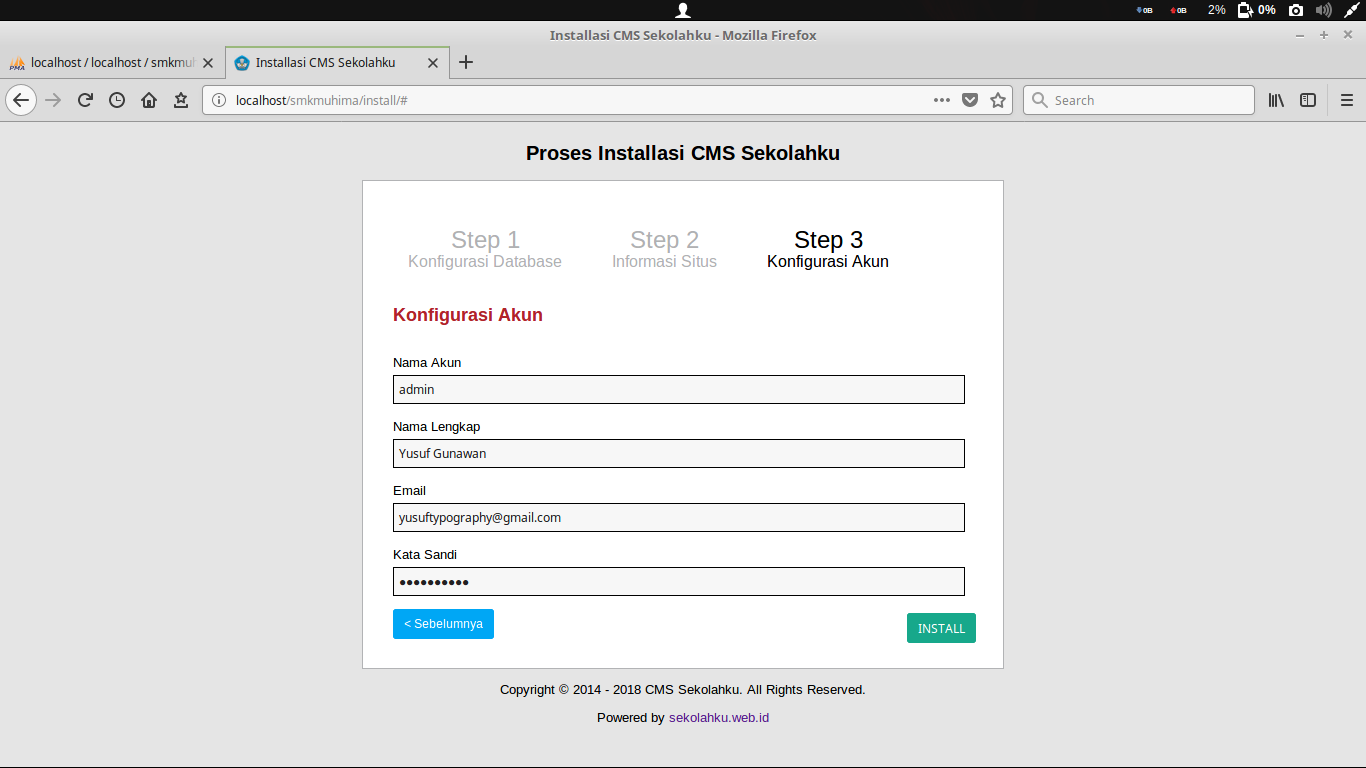1366x768 pixels.
Task: Click the volume icon in the system tray
Action: 1323,10
